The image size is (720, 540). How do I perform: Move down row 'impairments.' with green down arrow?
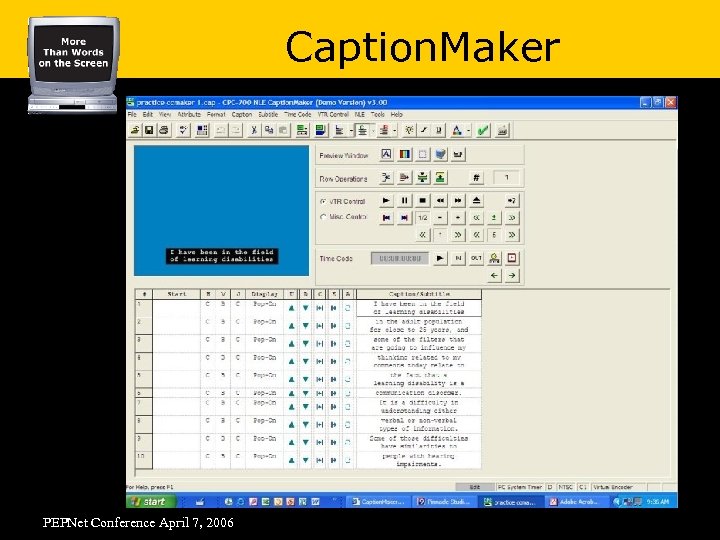click(x=305, y=460)
